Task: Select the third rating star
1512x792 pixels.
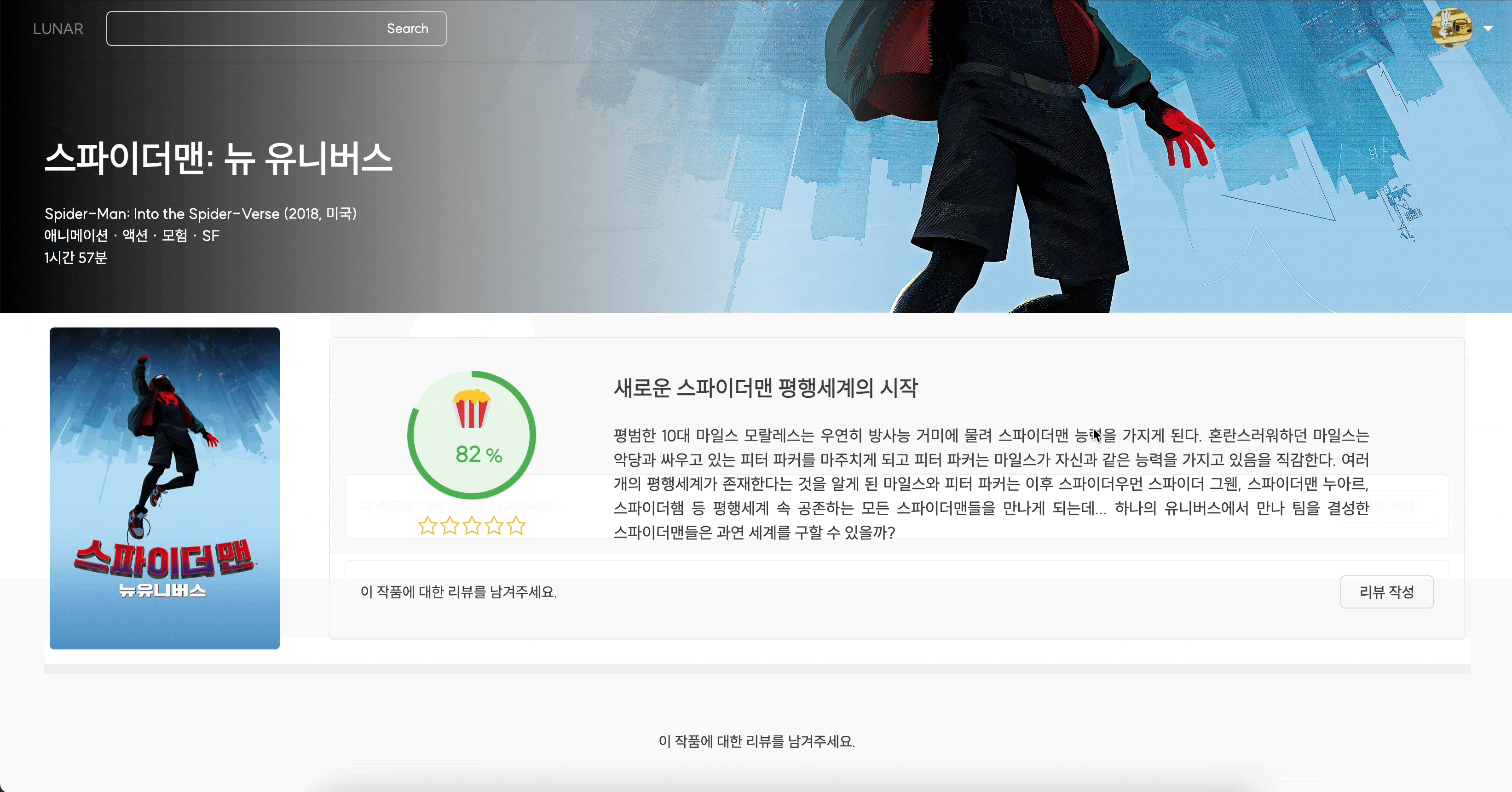Action: (x=472, y=526)
